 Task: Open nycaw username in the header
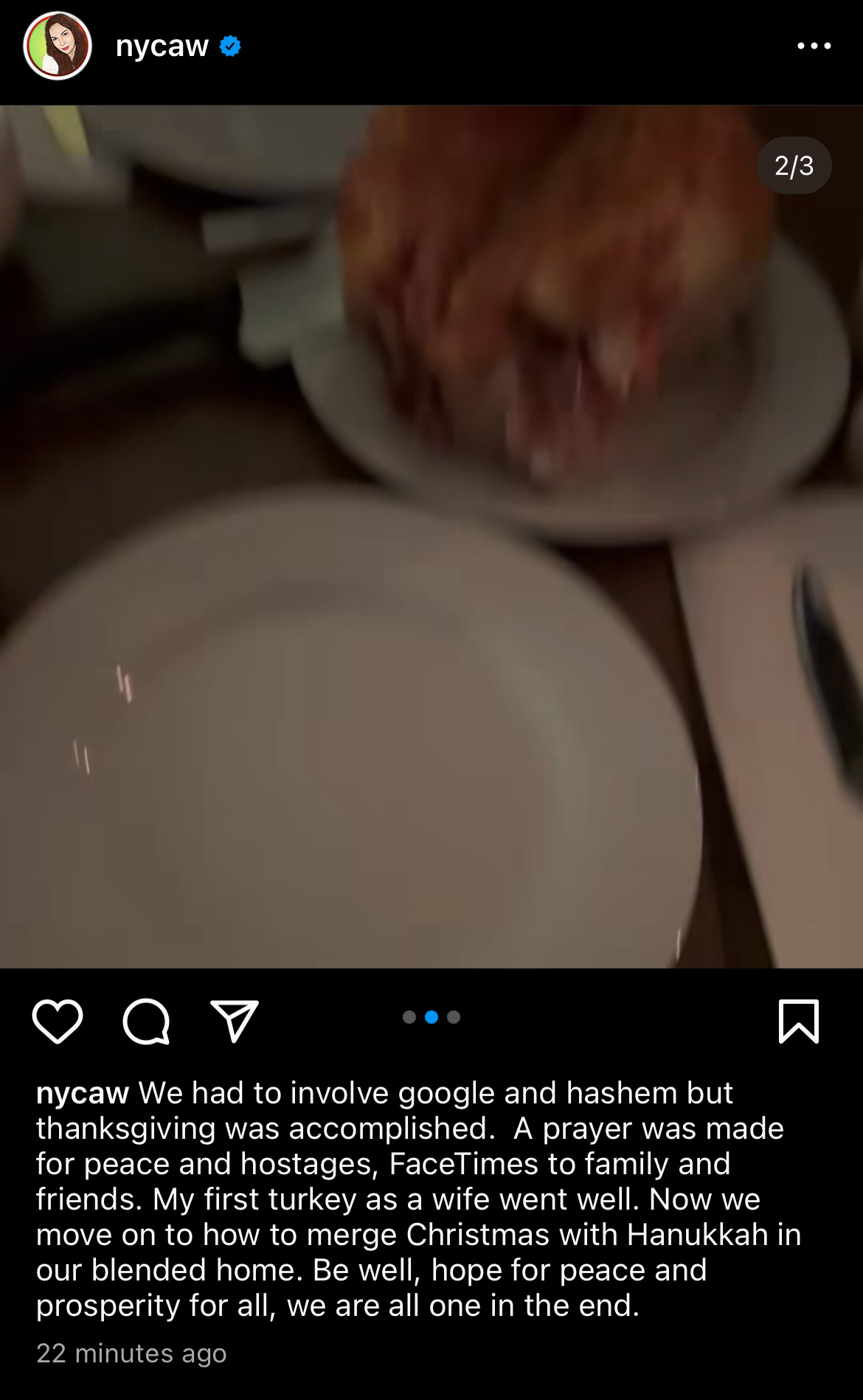coord(162,46)
